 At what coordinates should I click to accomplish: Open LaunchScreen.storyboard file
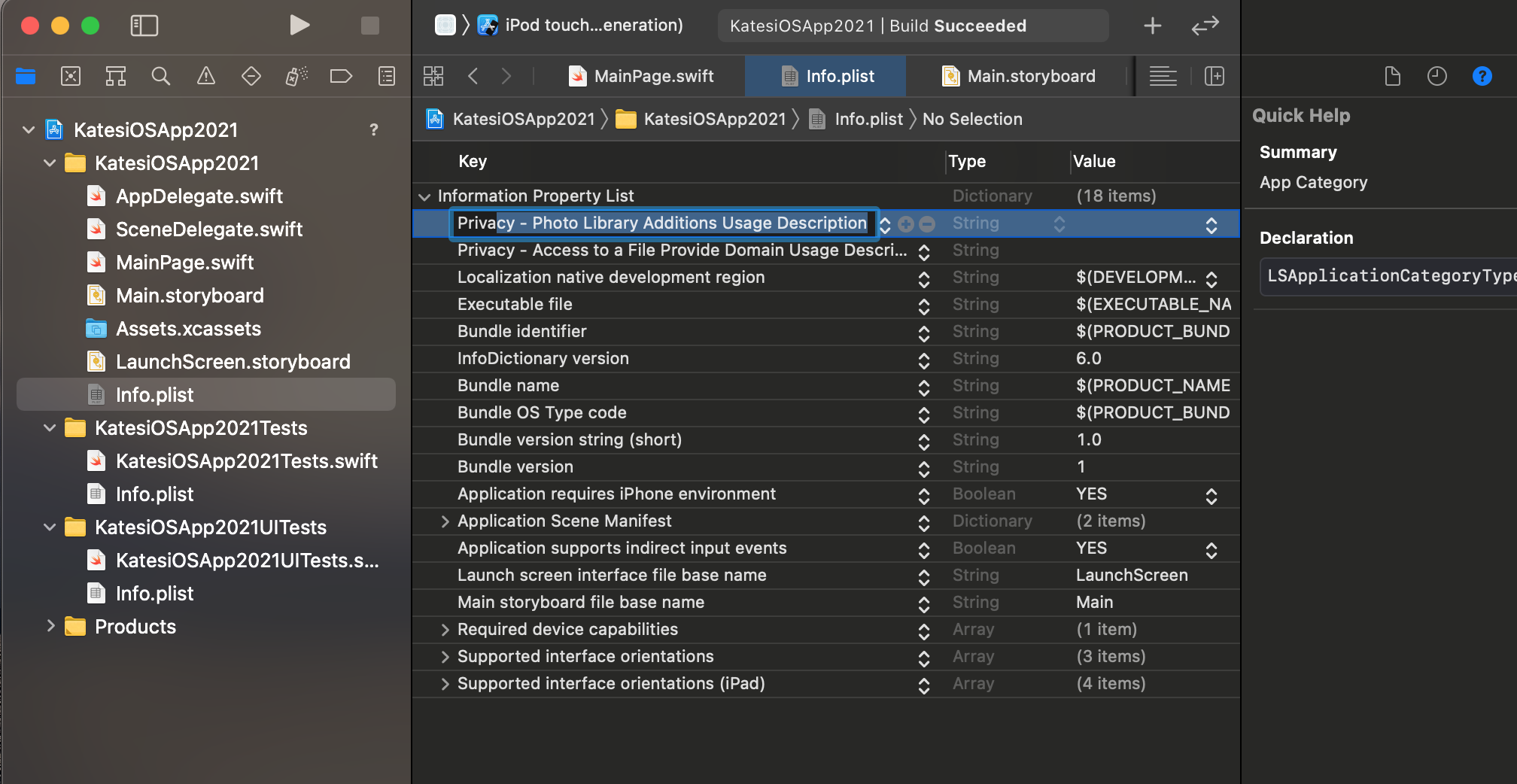coord(233,362)
